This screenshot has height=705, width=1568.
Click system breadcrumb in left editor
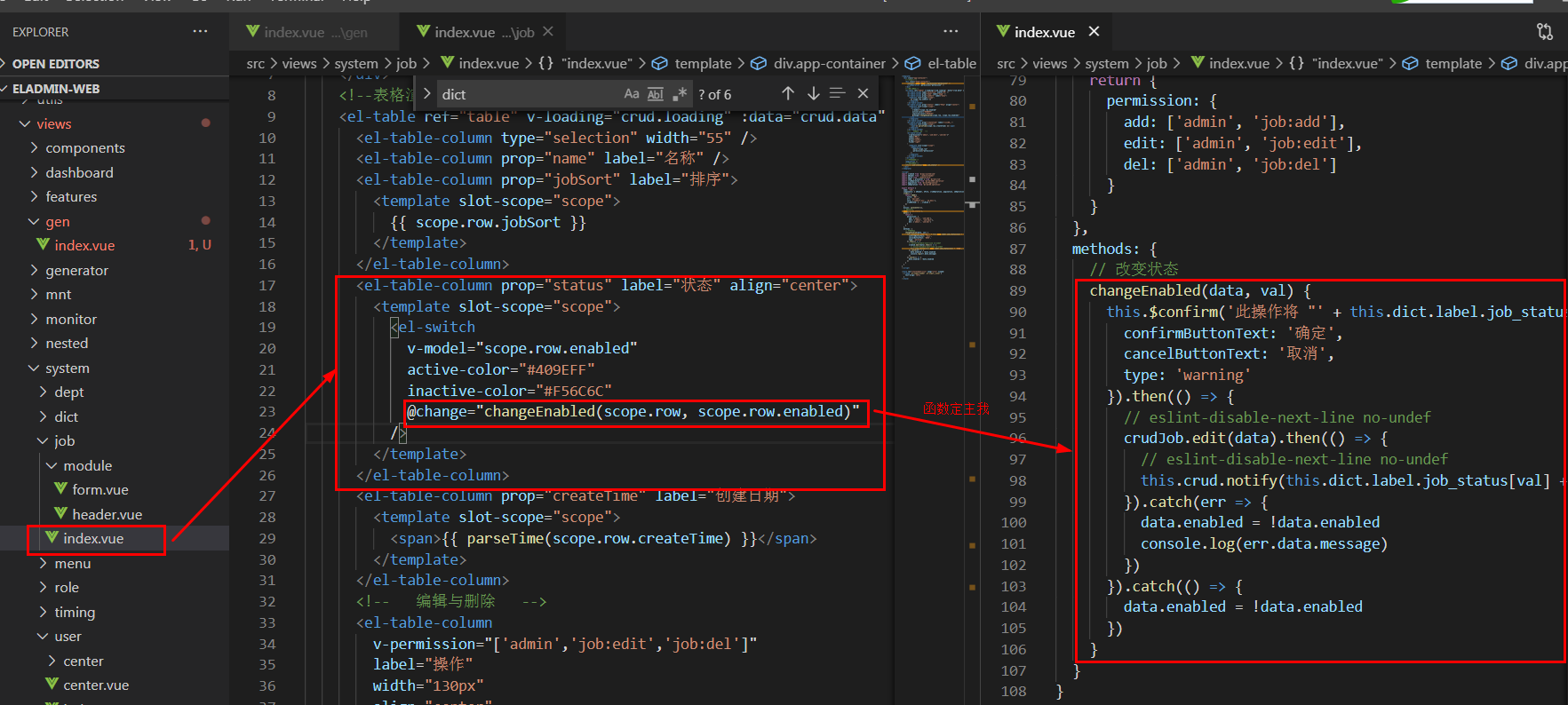click(356, 63)
